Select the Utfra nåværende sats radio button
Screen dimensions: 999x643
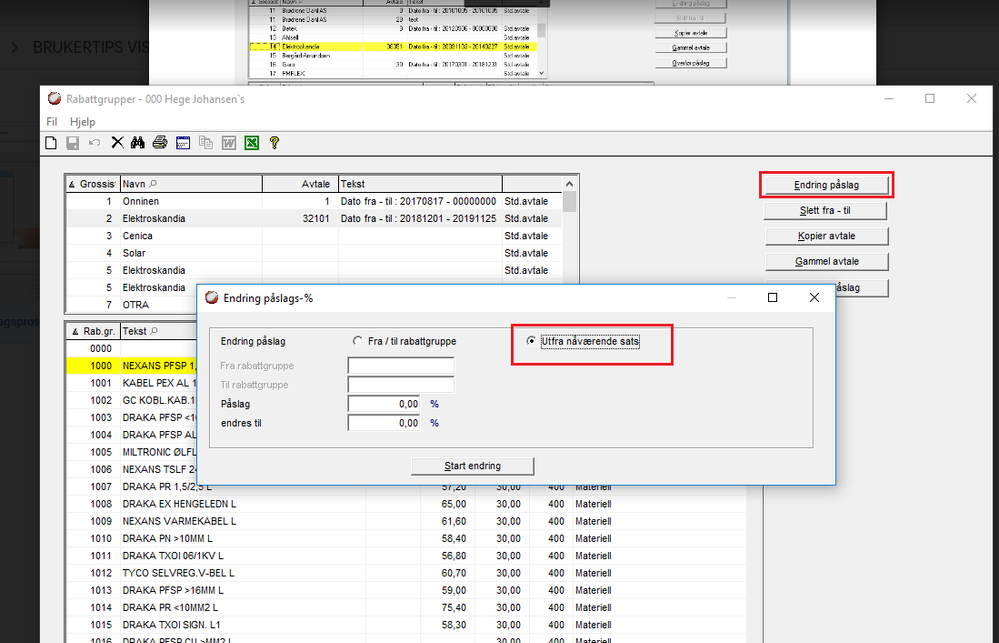[x=531, y=341]
